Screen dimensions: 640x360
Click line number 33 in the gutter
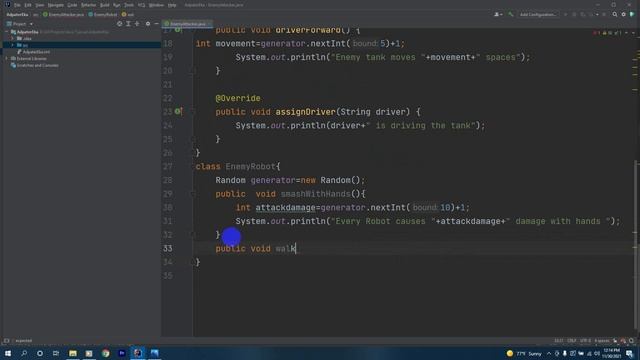click(x=168, y=249)
